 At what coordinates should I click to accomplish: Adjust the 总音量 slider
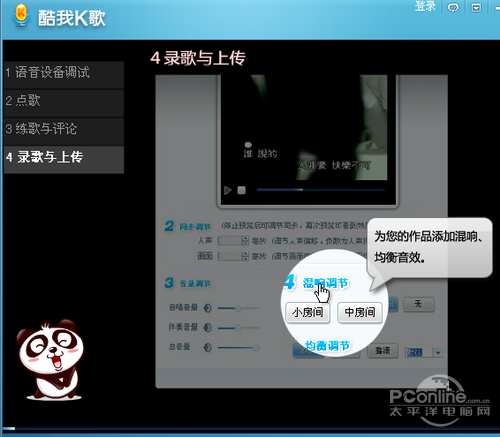coord(239,348)
